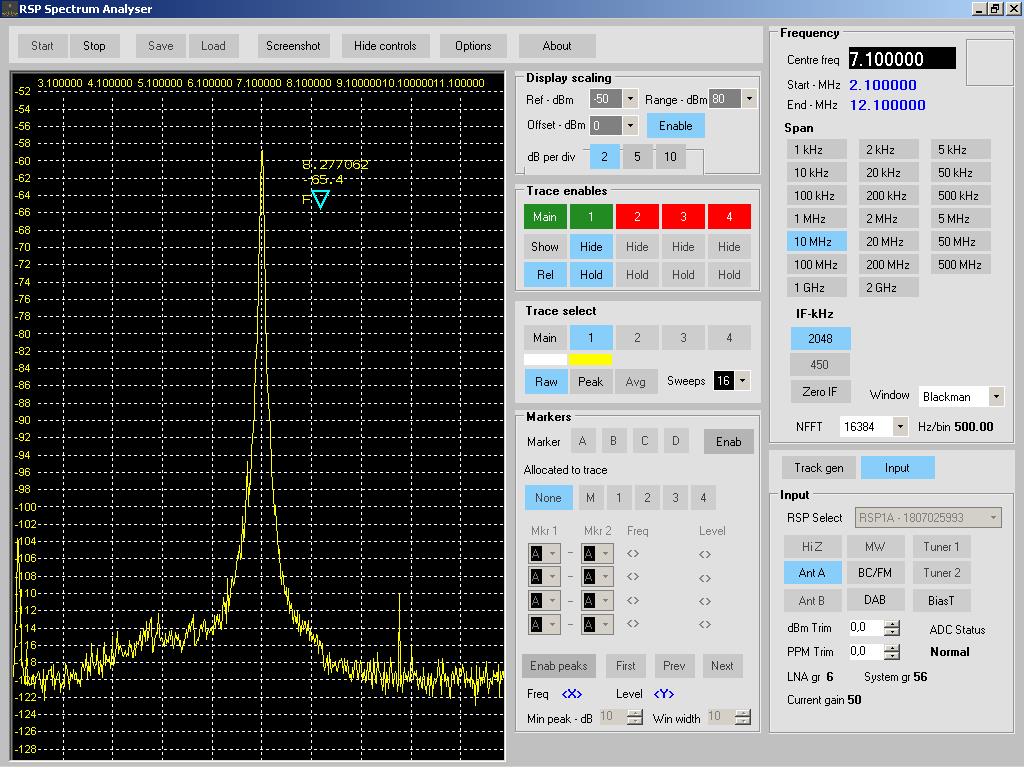Screen dimensions: 1024x768
Task: Allocate marker to trace M
Action: click(590, 498)
